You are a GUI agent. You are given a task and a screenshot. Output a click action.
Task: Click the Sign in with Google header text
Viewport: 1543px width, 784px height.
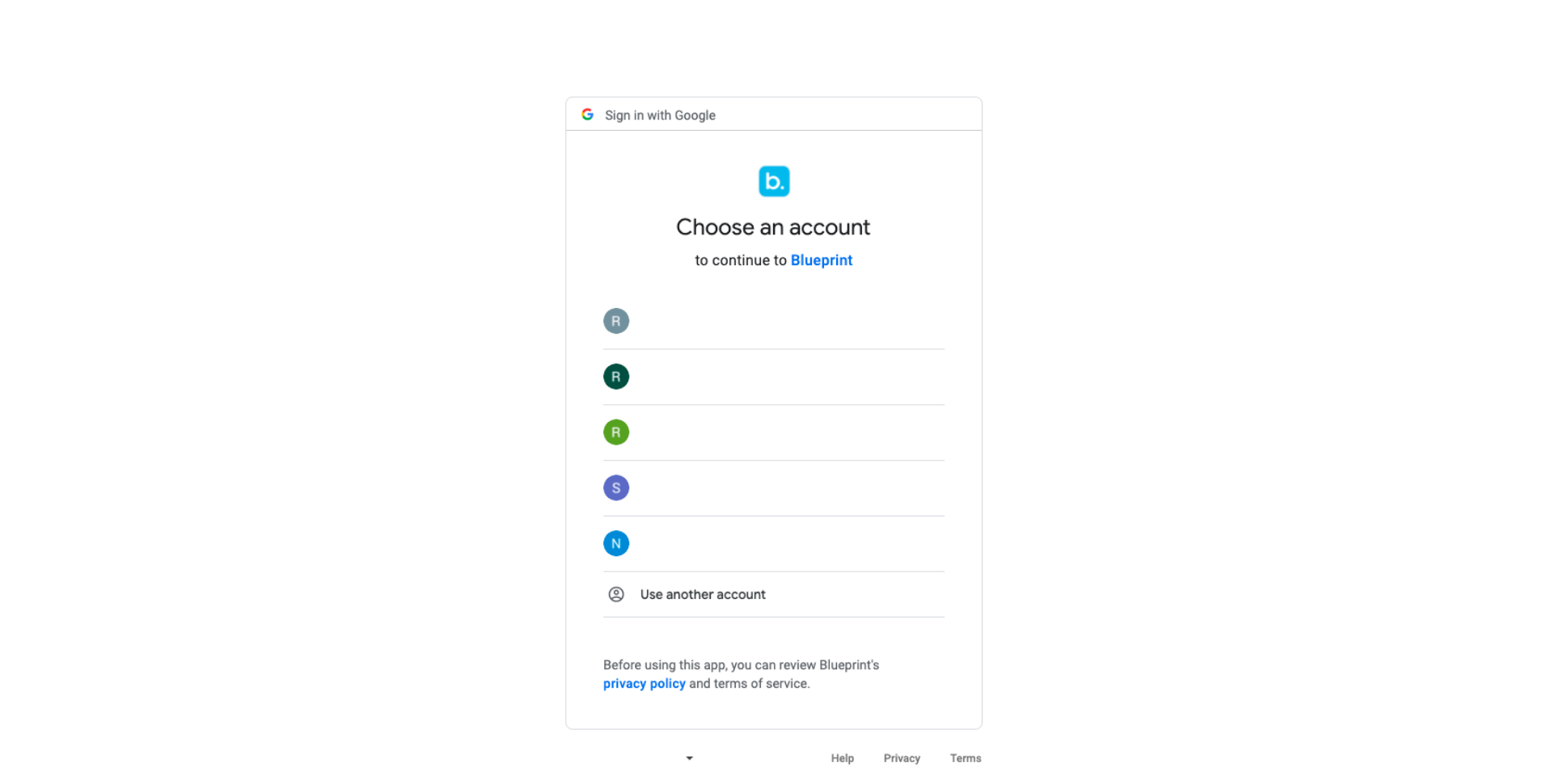tap(660, 115)
